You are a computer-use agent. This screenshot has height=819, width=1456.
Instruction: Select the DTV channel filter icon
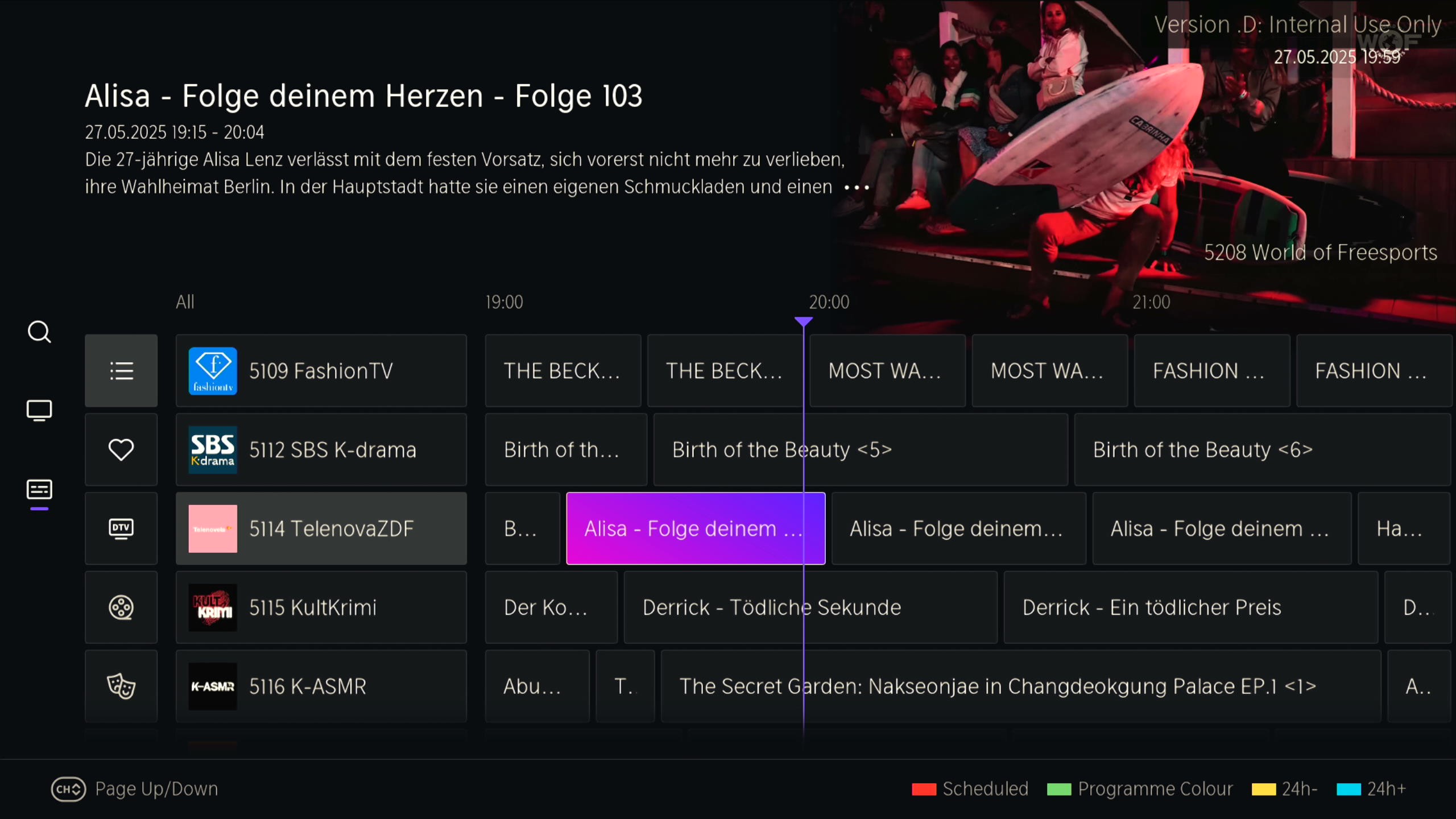[121, 528]
